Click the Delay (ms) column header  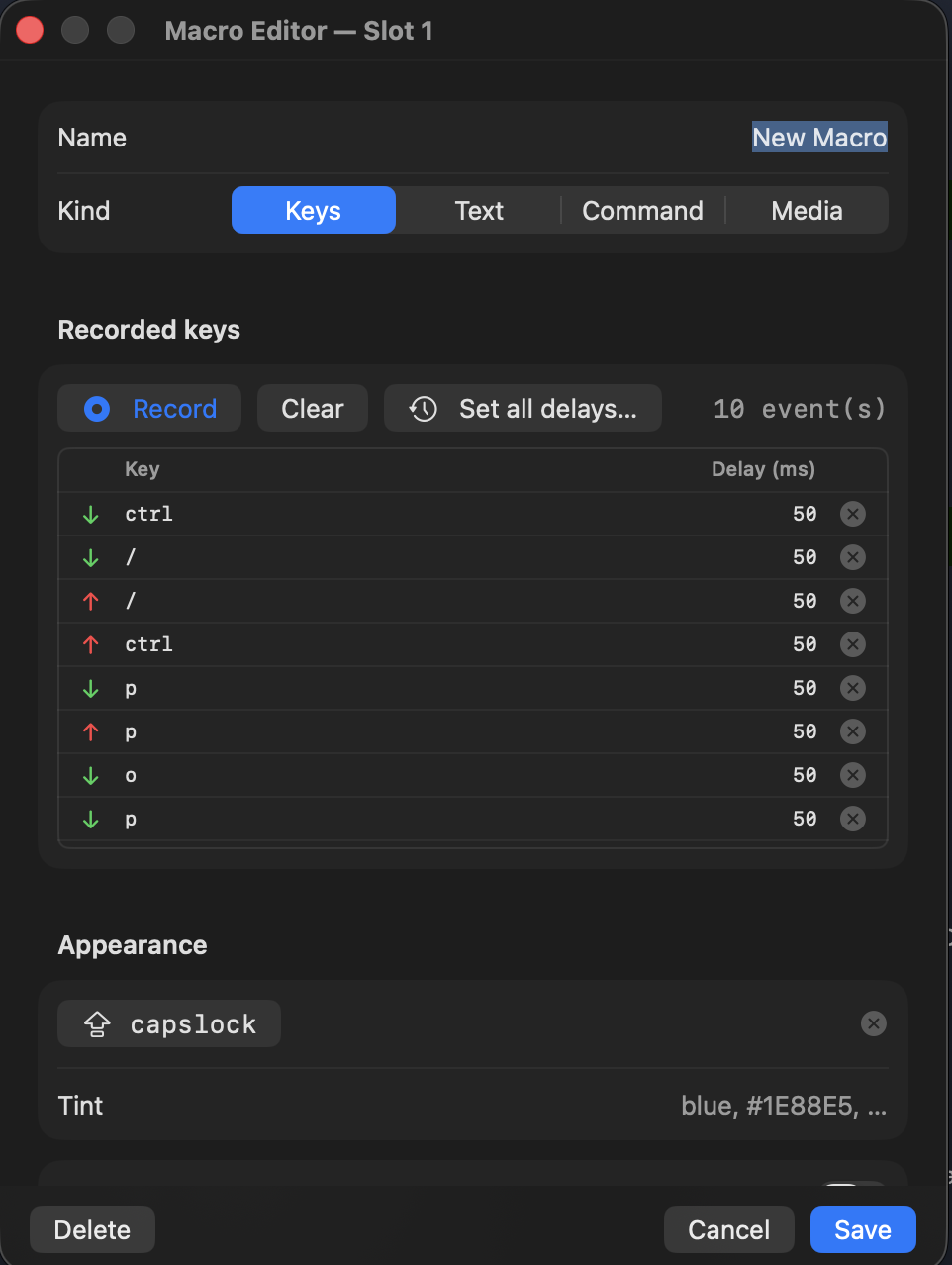click(x=763, y=469)
